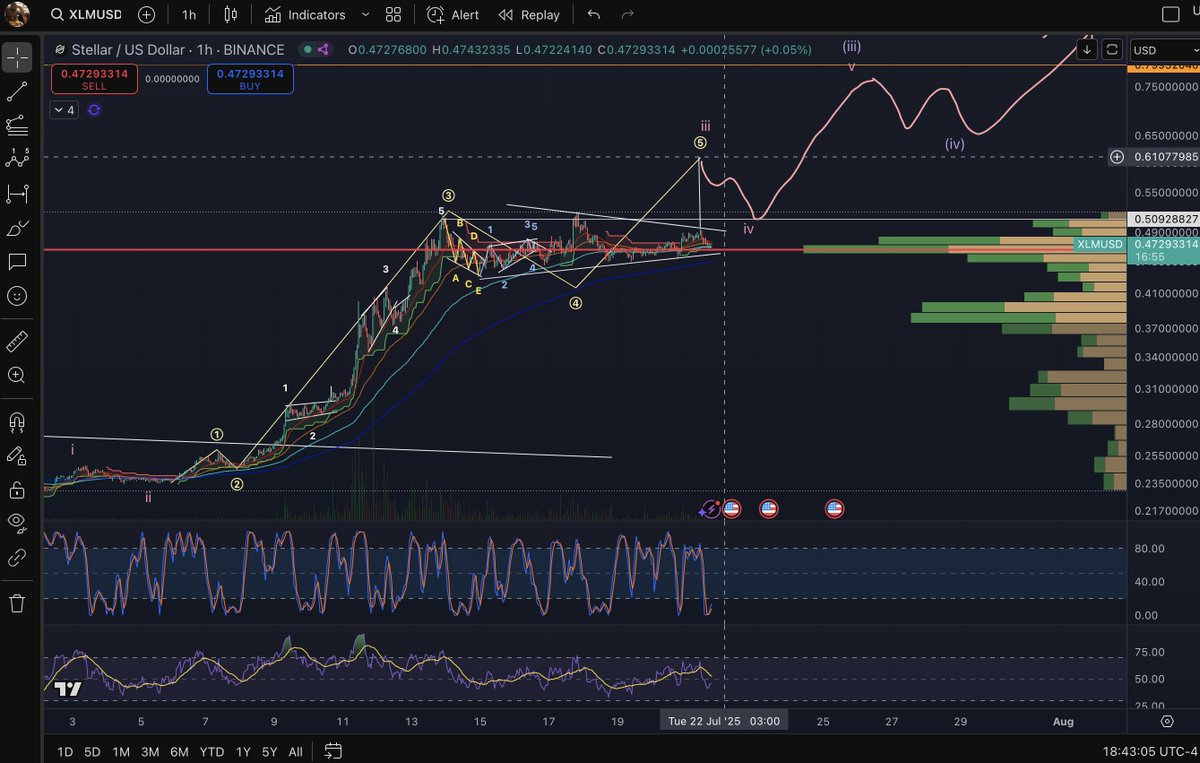The image size is (1200, 763).
Task: Click the Tue 22 Jul '25 03:00 date label
Action: [725, 720]
